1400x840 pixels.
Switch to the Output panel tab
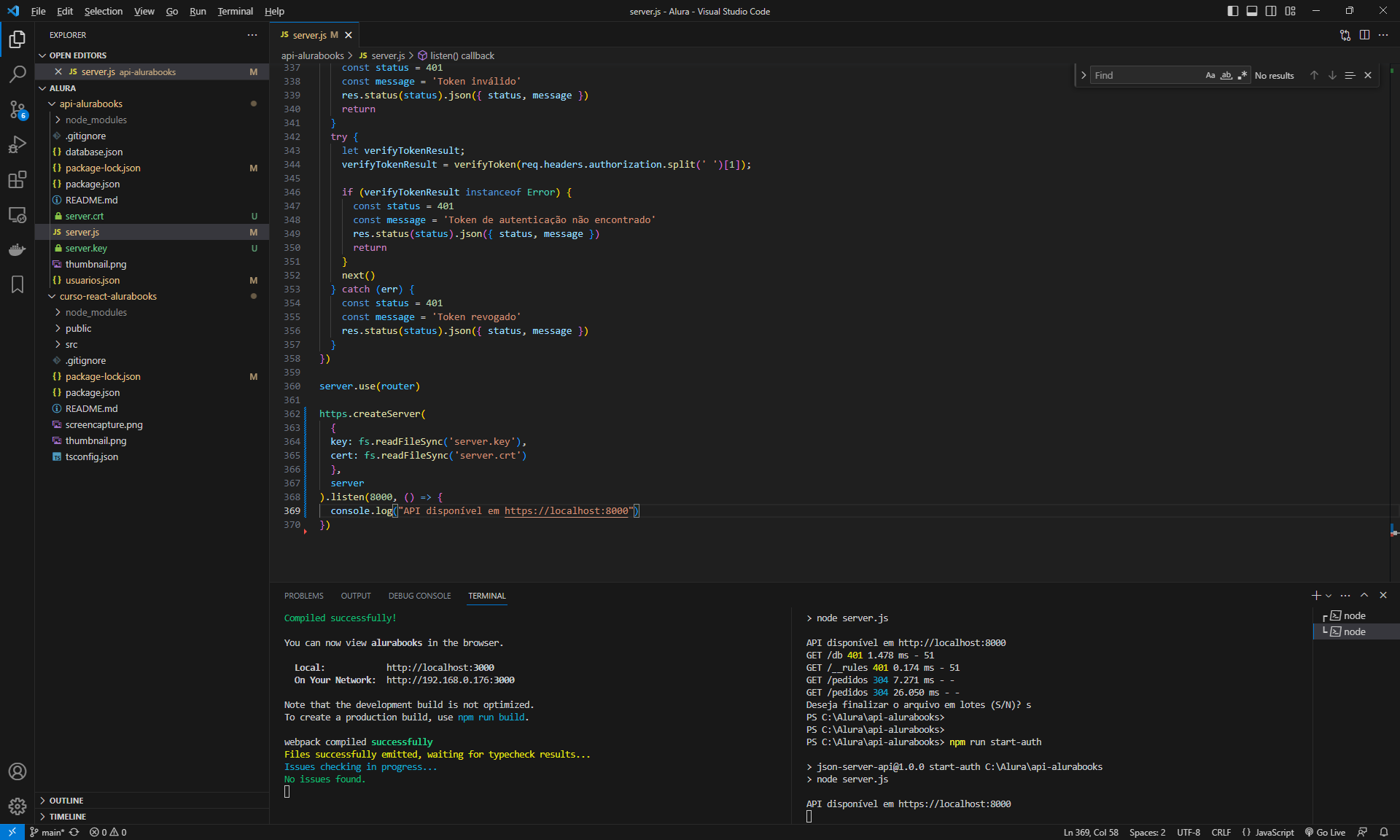(356, 596)
